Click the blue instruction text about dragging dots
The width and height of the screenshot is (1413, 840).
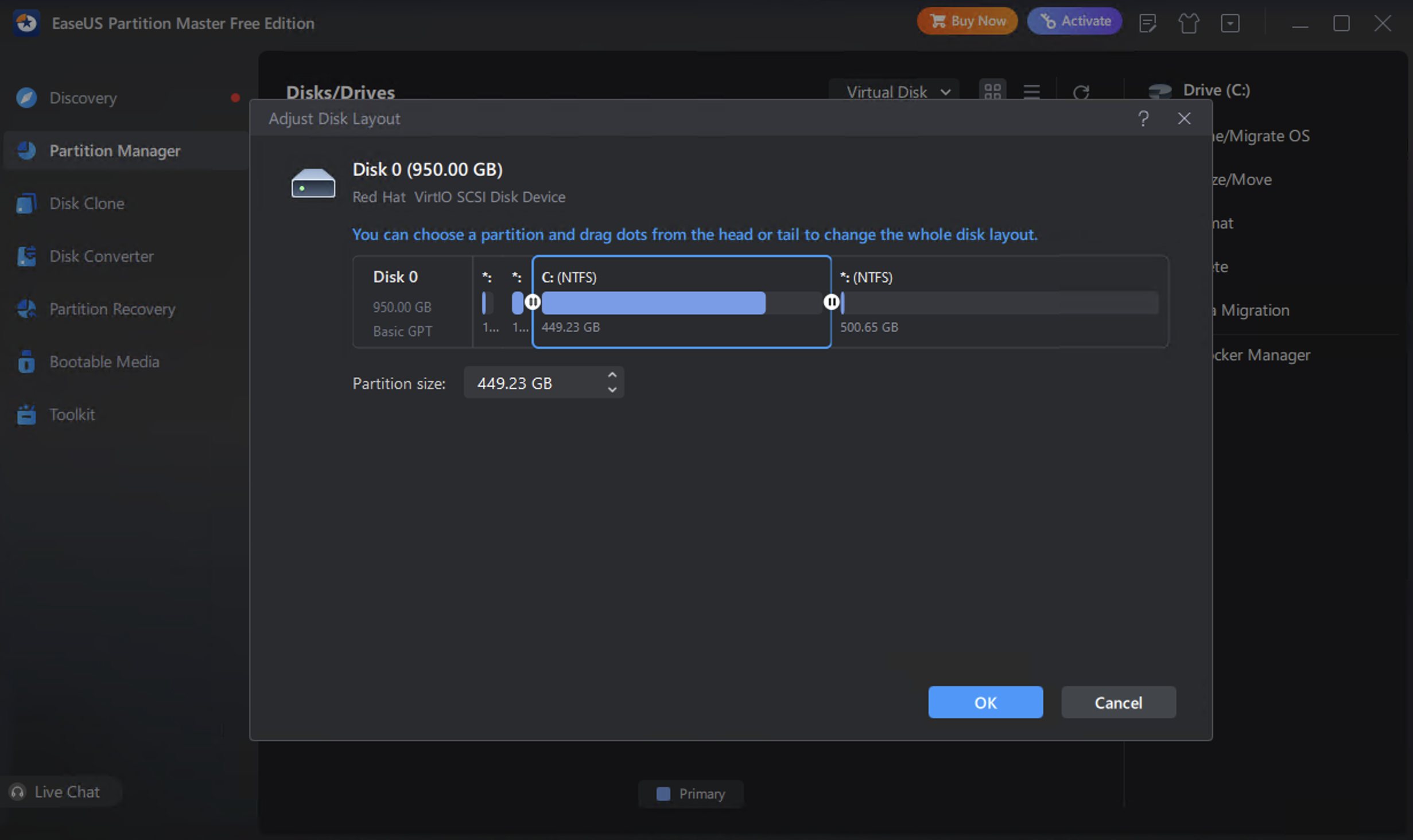(x=694, y=235)
